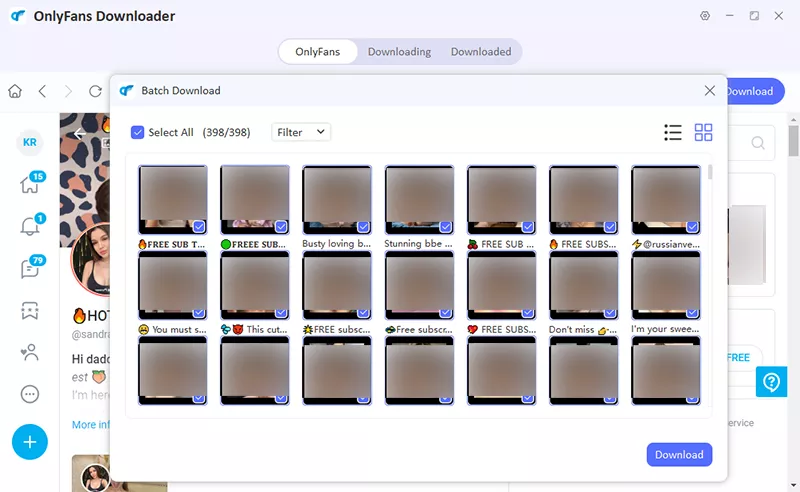Click blue plus new post button
The width and height of the screenshot is (800, 492).
pos(30,441)
